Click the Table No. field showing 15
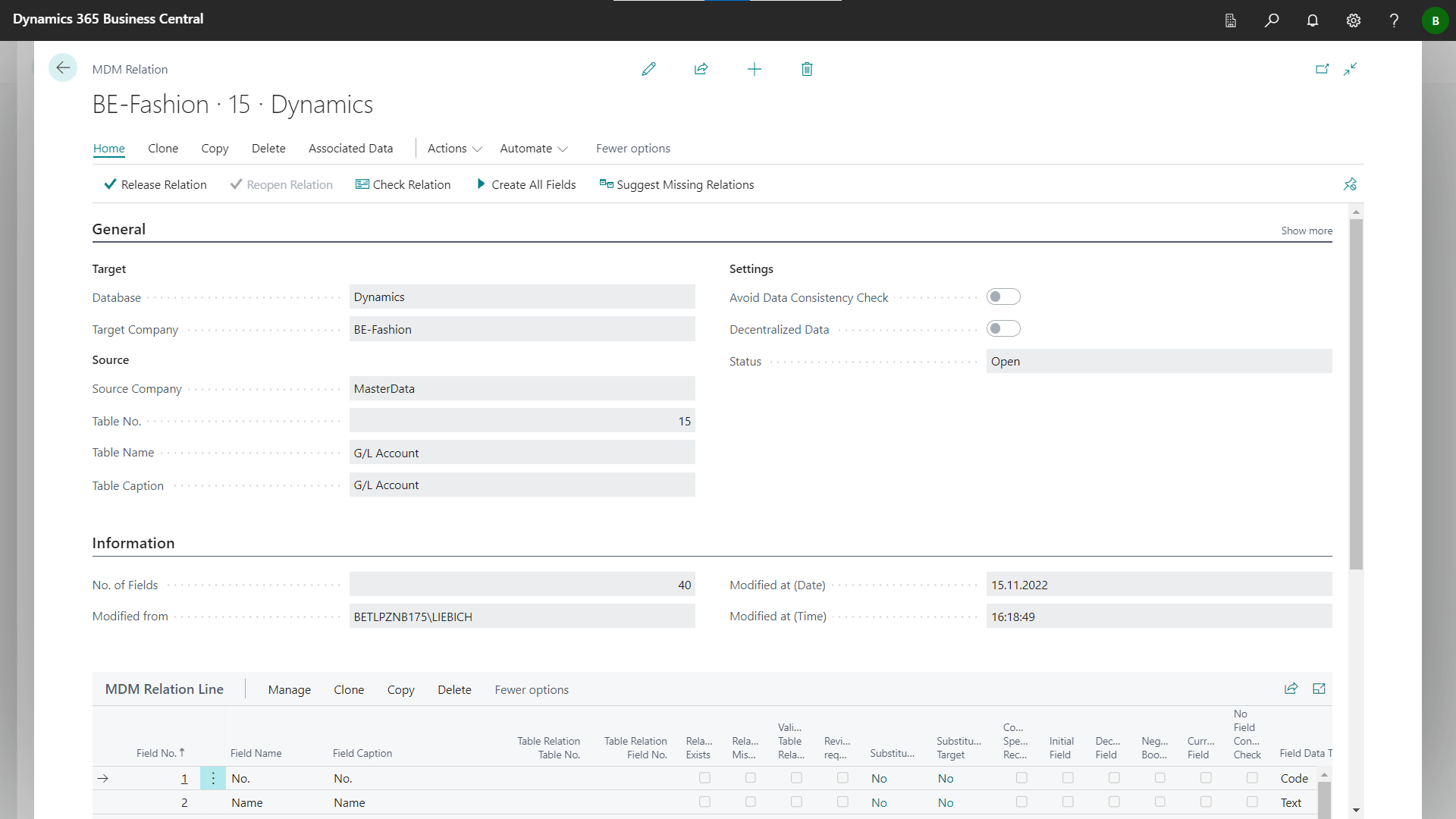This screenshot has width=1456, height=819. [522, 421]
